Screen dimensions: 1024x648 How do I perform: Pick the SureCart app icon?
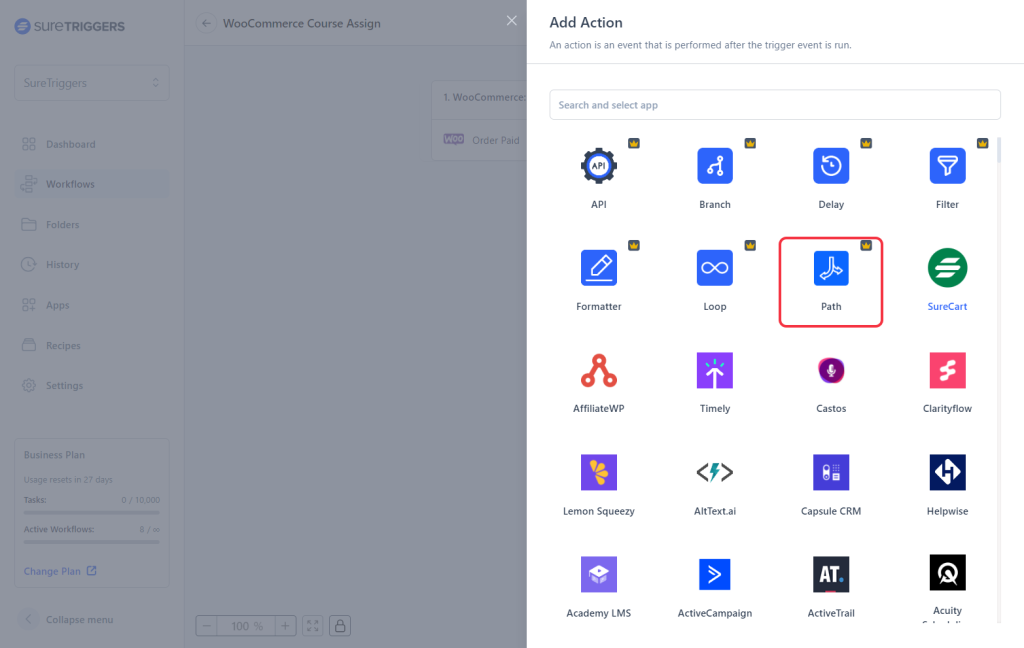coord(946,268)
